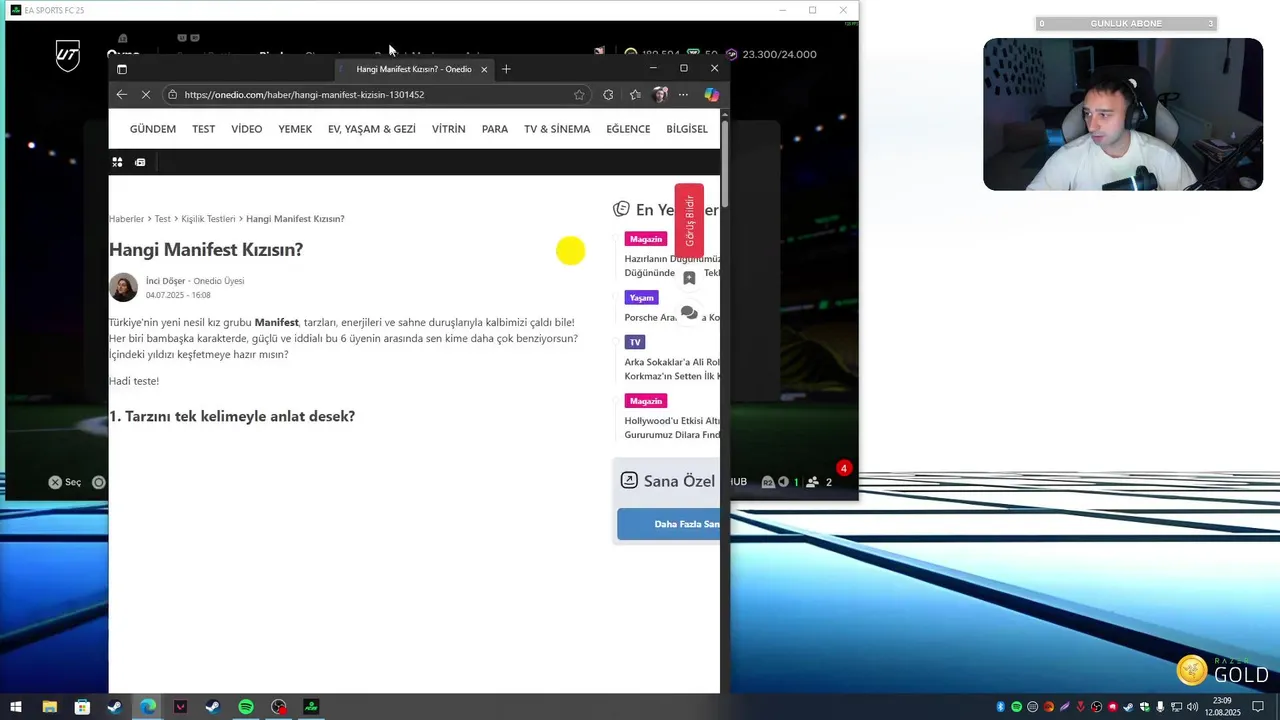Open the Favorites list icon
The height and width of the screenshot is (720, 1280).
(635, 95)
